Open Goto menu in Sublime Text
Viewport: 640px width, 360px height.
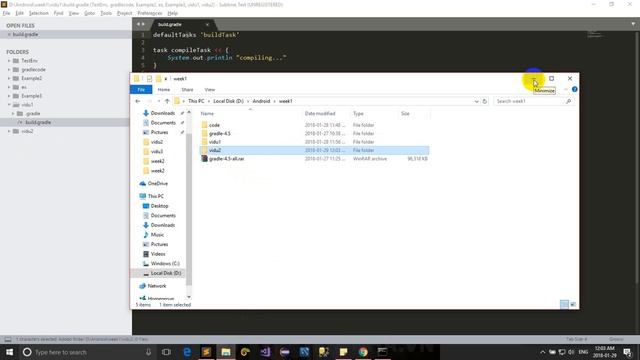coord(89,13)
